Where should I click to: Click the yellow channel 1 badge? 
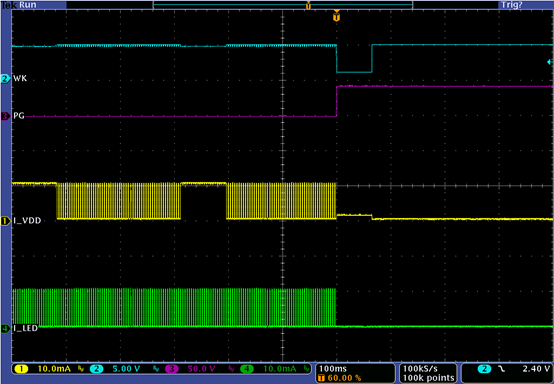click(x=21, y=369)
